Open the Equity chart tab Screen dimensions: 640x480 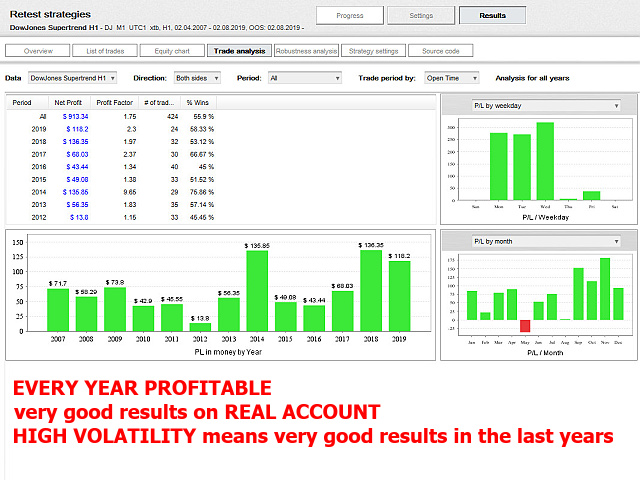coord(172,51)
